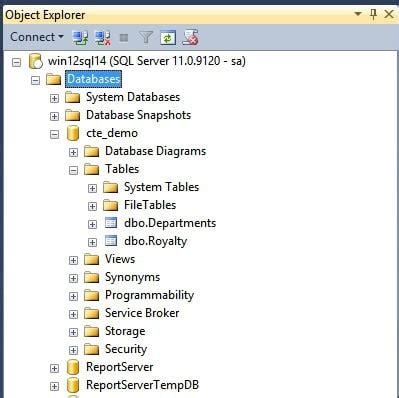Expand the Database Snapshots node
The height and width of the screenshot is (398, 399).
coord(54,116)
